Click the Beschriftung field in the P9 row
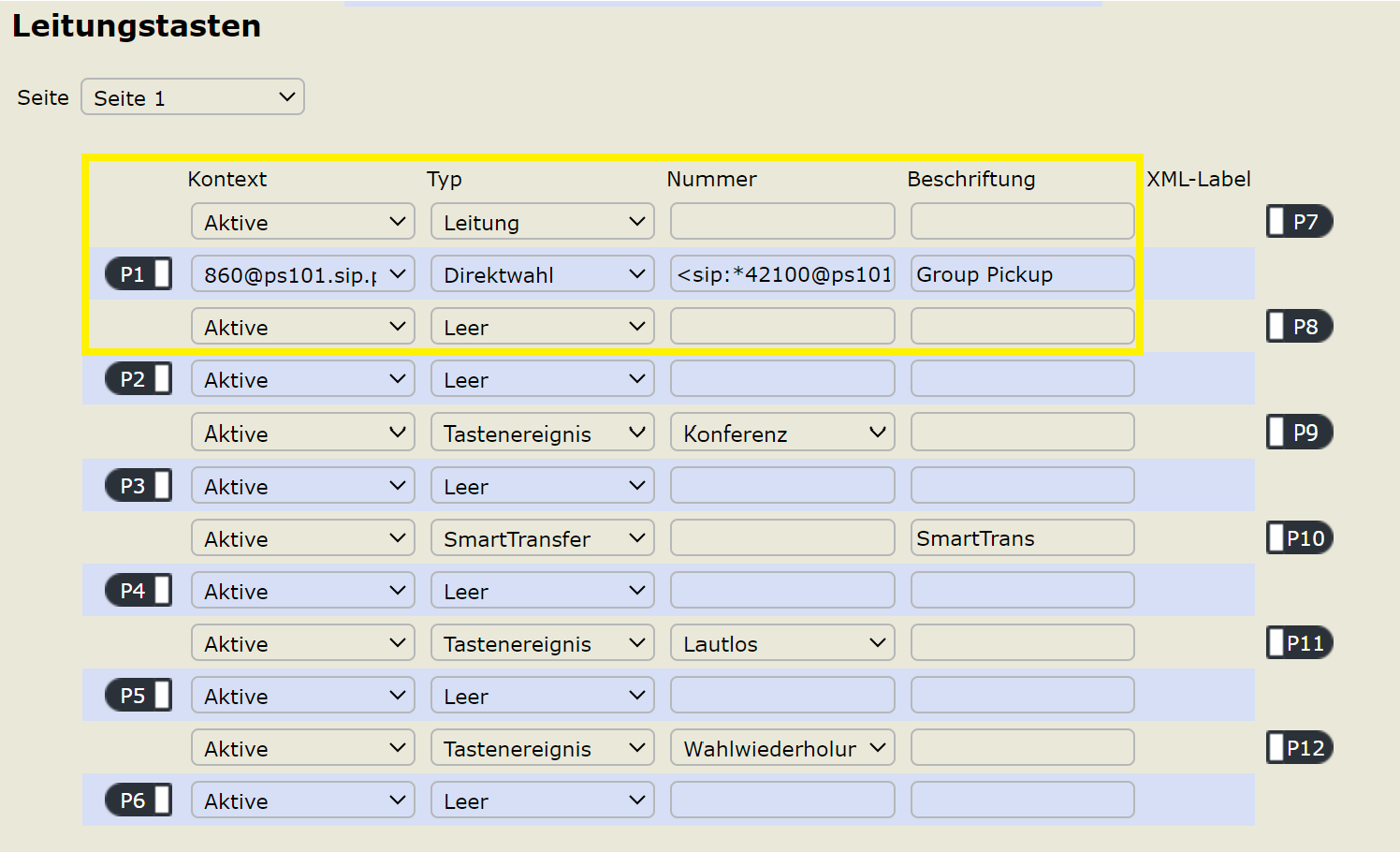This screenshot has width=1400, height=852. tap(1023, 432)
